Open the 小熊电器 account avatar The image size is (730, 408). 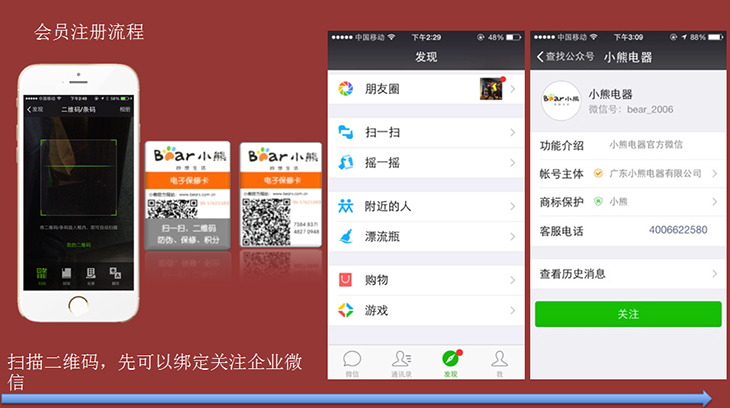tap(561, 101)
